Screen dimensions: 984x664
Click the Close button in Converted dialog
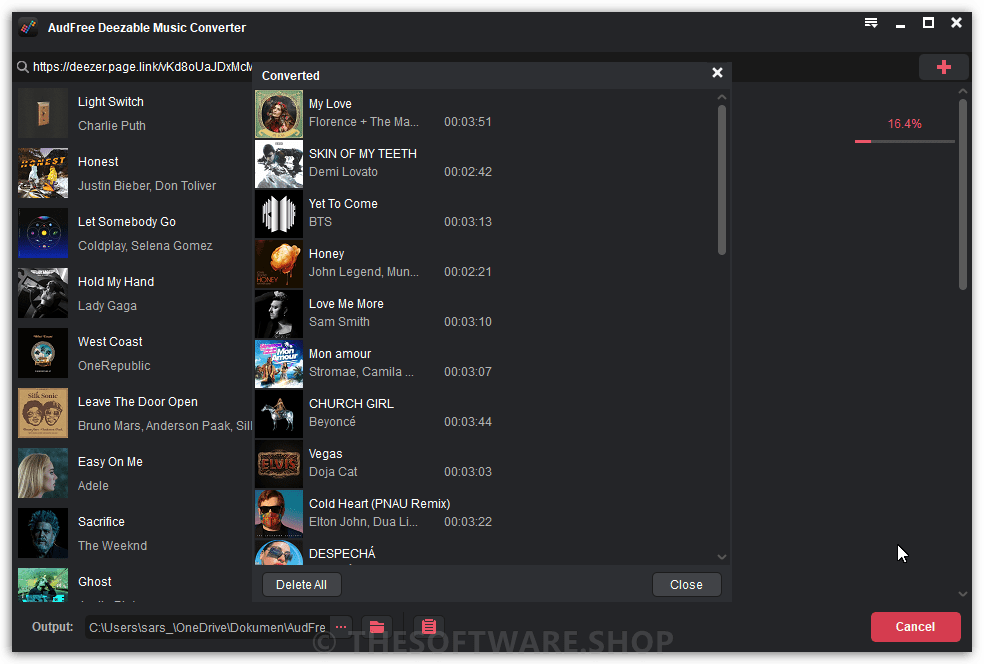[x=686, y=584]
